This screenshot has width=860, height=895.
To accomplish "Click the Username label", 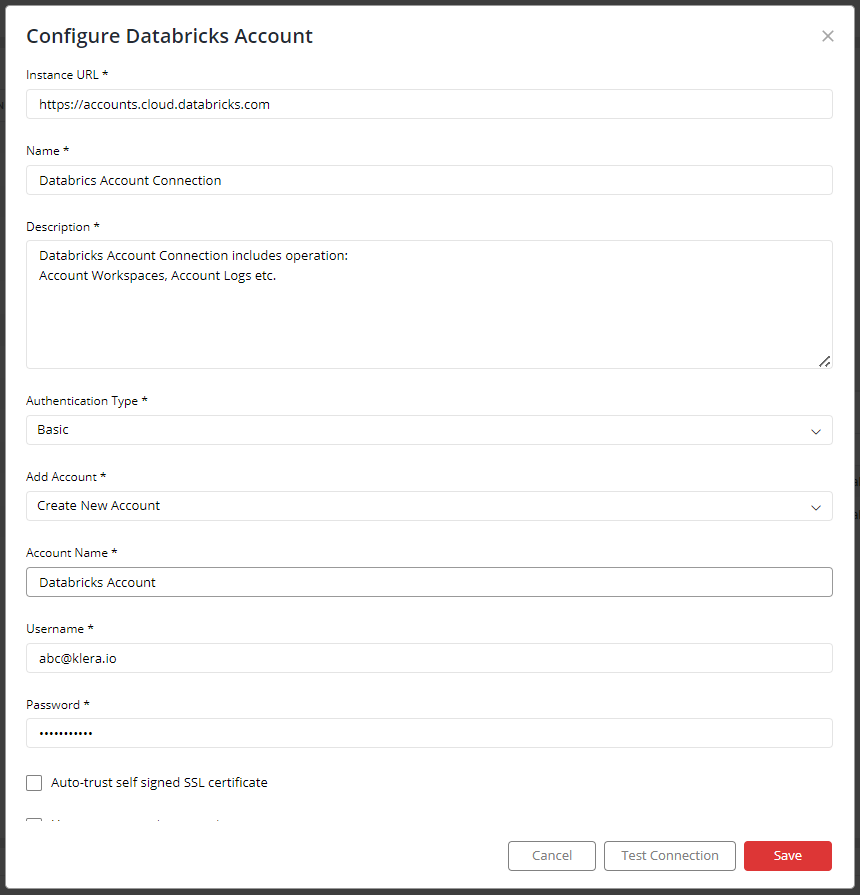I will click(x=59, y=628).
